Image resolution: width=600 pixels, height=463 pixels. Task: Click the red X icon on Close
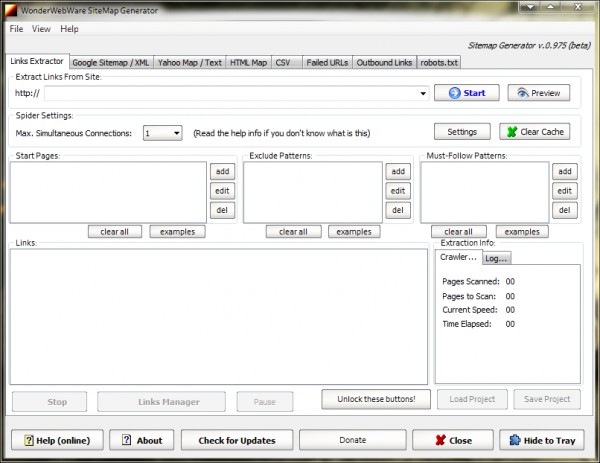(440, 440)
